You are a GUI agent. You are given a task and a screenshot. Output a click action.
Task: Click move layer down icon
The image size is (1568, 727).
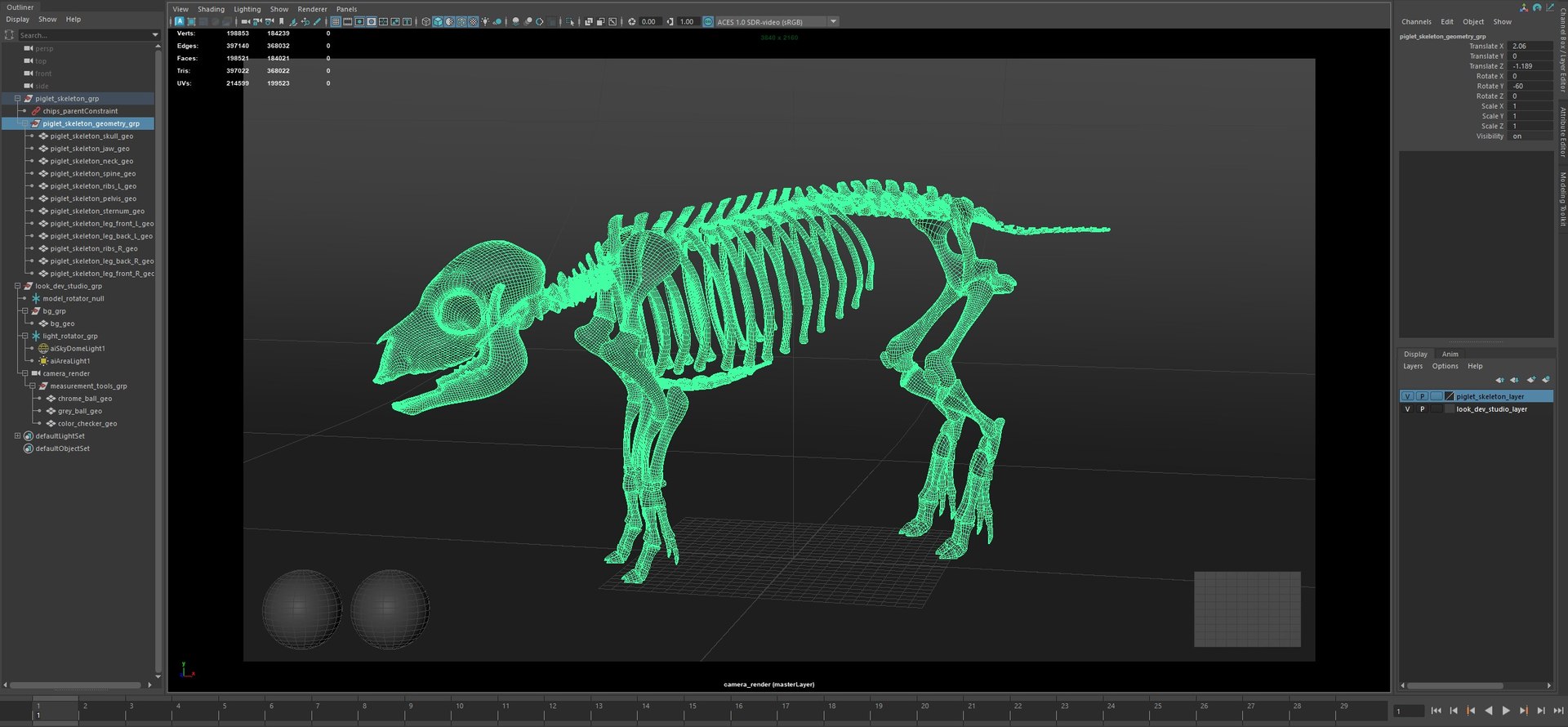tap(1515, 380)
